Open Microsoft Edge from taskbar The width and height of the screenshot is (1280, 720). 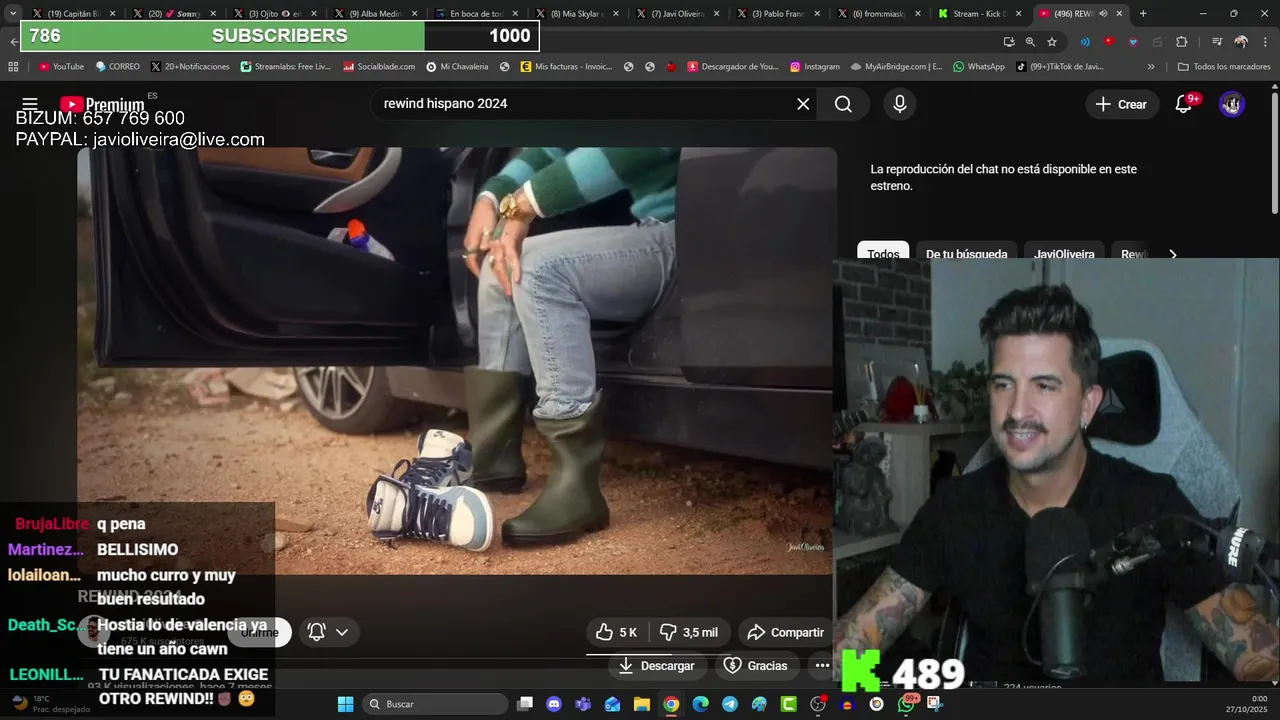[701, 704]
